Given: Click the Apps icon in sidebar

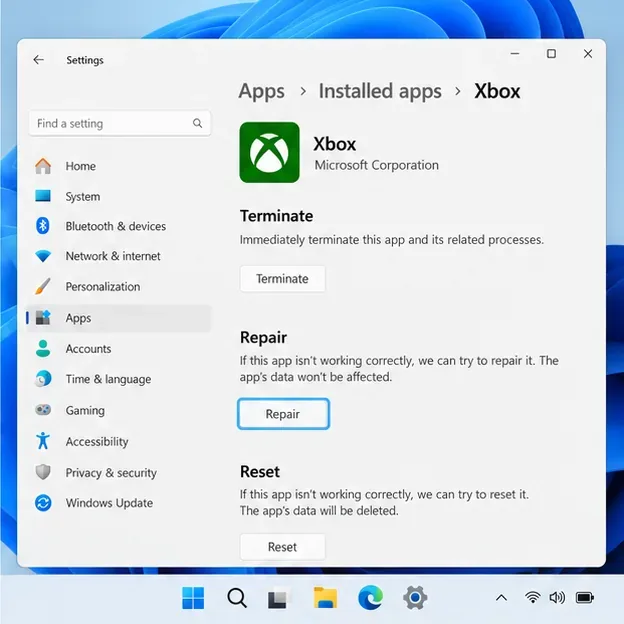Looking at the screenshot, I should coord(43,318).
